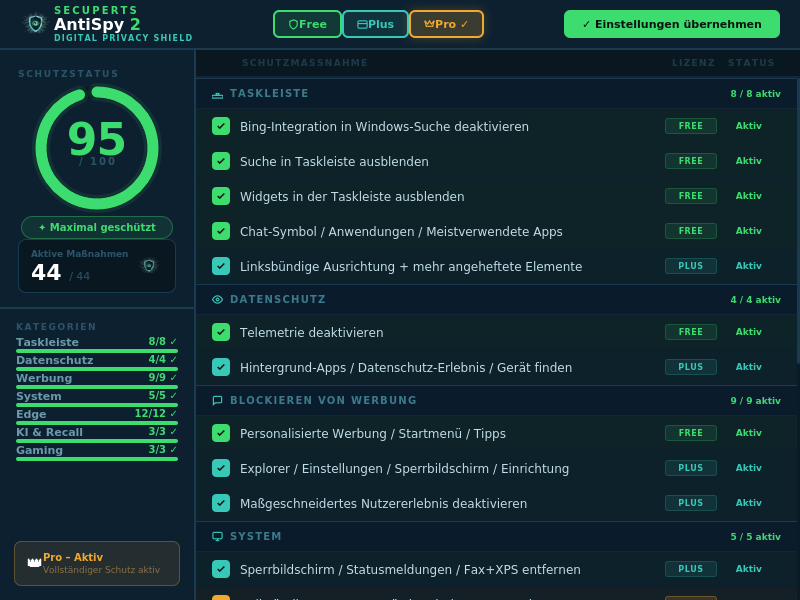This screenshot has width=800, height=600.
Task: Click the monitor icon beside SYSTEM
Action: (217, 536)
